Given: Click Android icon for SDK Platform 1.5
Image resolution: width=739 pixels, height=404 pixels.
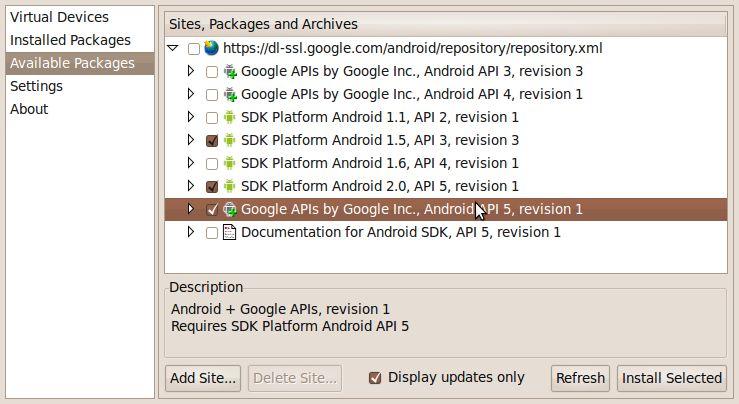Looking at the screenshot, I should click(x=230, y=140).
